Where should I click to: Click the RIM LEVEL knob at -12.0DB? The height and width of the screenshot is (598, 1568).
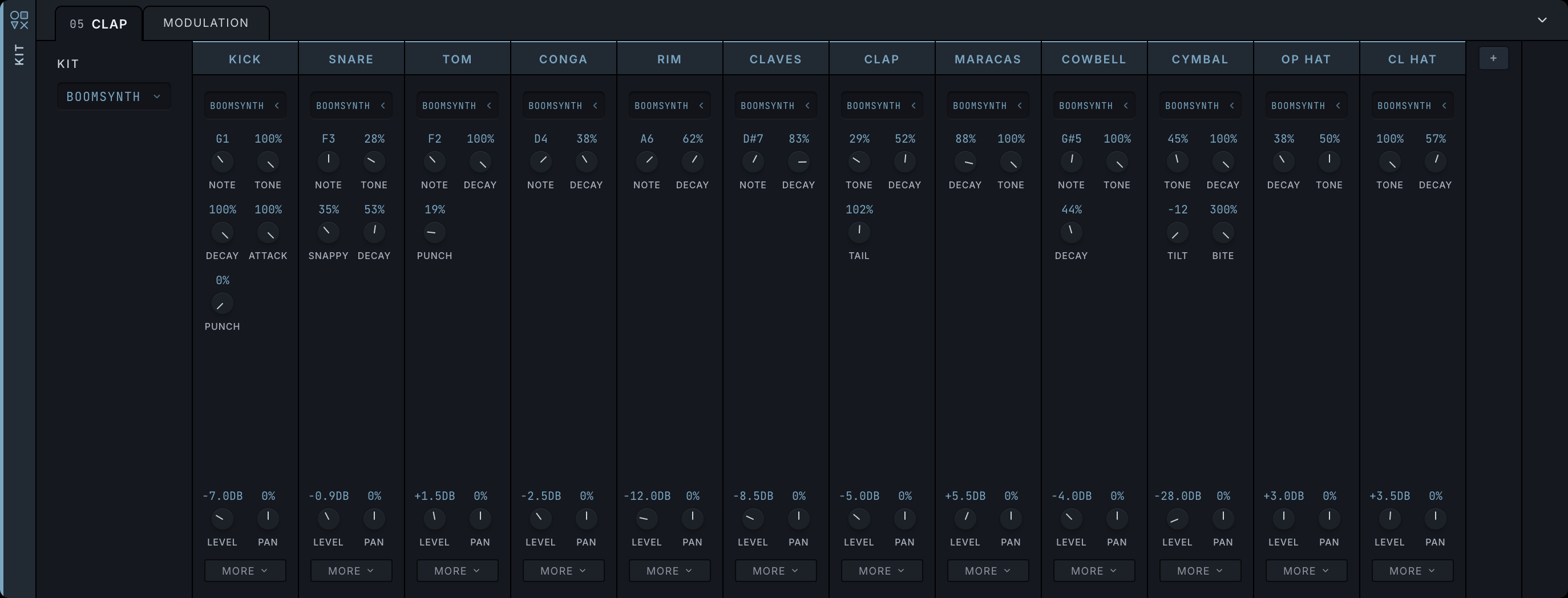pyautogui.click(x=646, y=518)
